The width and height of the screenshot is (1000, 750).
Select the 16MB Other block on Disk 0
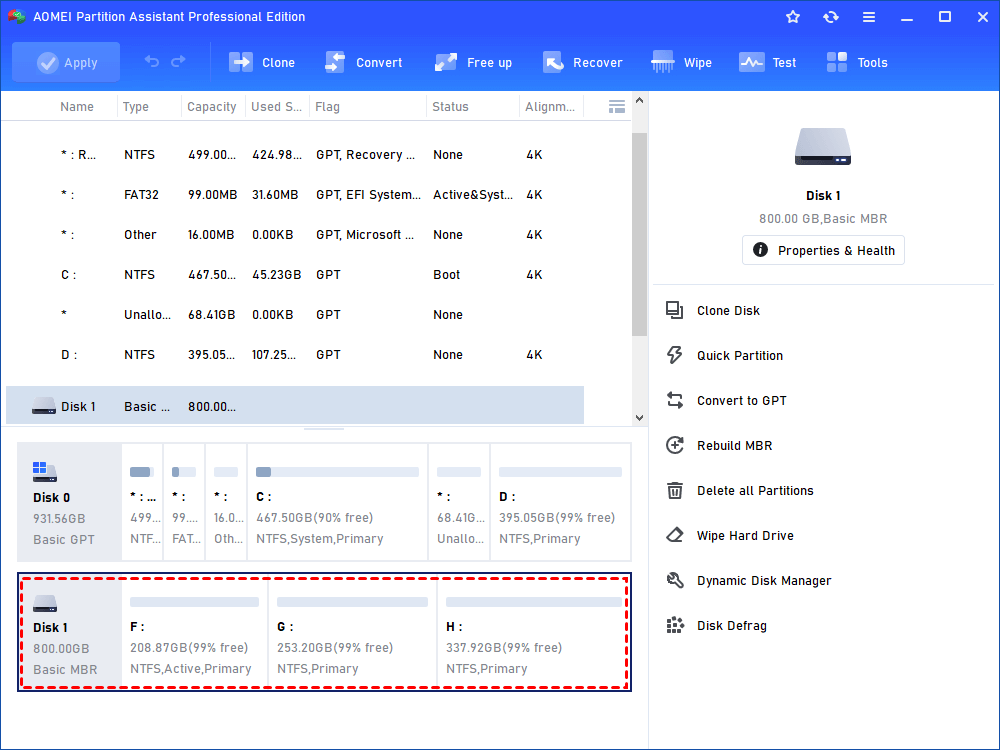[x=226, y=503]
